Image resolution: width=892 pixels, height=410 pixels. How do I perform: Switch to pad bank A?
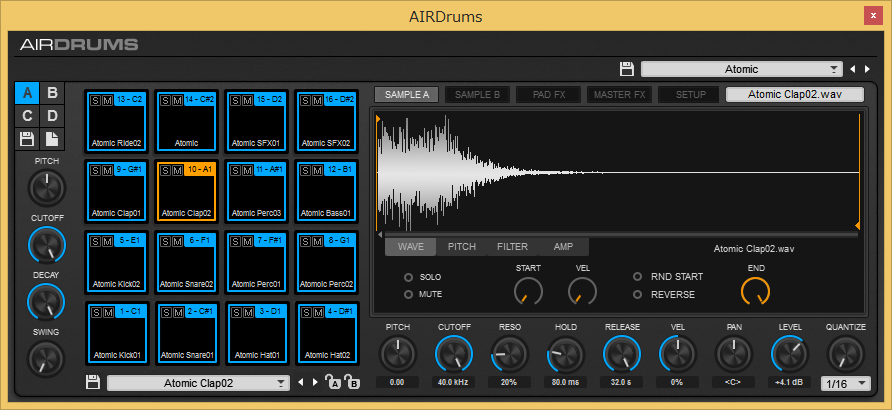point(27,93)
